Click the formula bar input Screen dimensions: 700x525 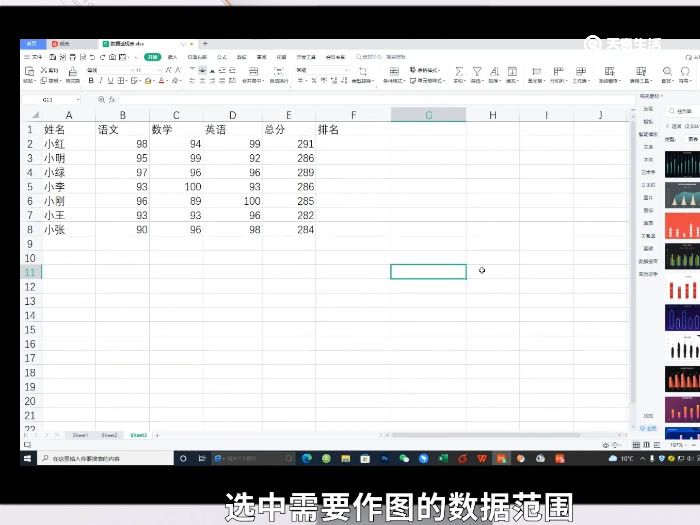[375, 100]
